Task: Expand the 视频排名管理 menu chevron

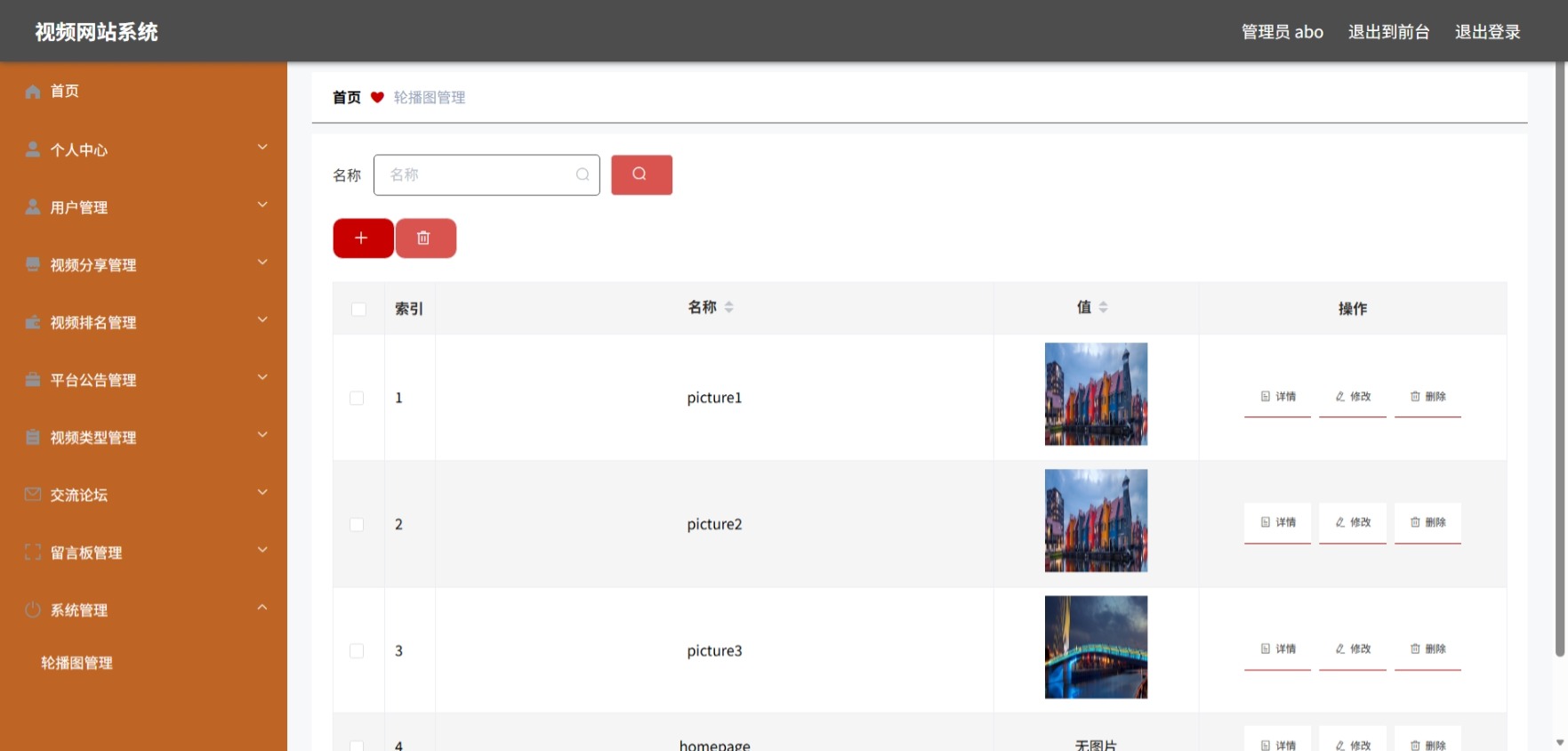Action: pos(262,320)
